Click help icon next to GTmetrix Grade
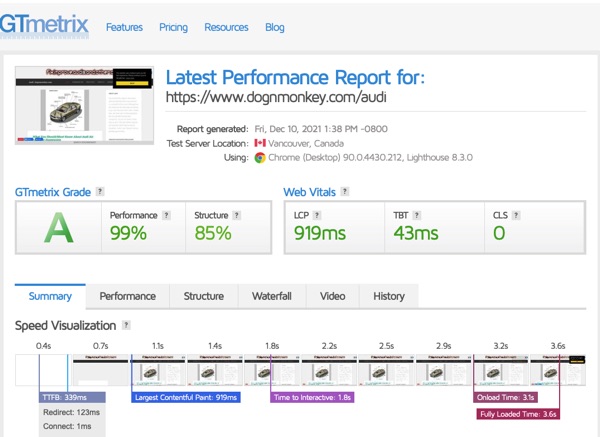The width and height of the screenshot is (600, 437). click(100, 191)
